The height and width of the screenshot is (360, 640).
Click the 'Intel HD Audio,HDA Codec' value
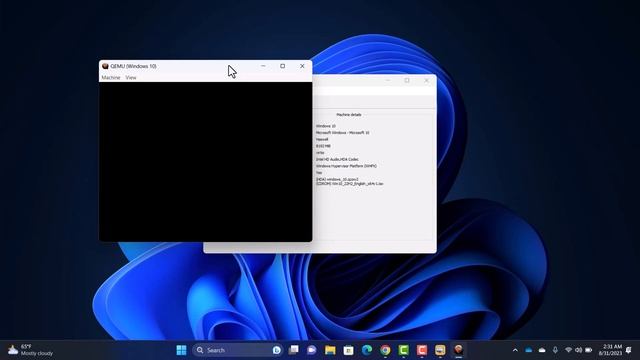point(337,159)
